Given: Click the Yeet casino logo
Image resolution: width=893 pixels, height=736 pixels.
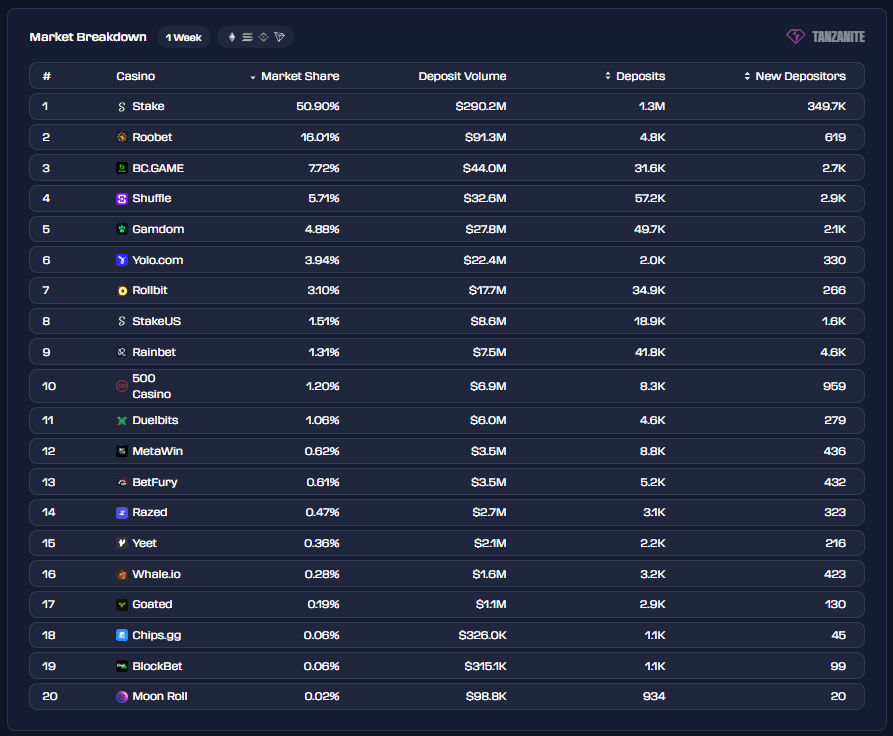Looking at the screenshot, I should click(x=121, y=543).
